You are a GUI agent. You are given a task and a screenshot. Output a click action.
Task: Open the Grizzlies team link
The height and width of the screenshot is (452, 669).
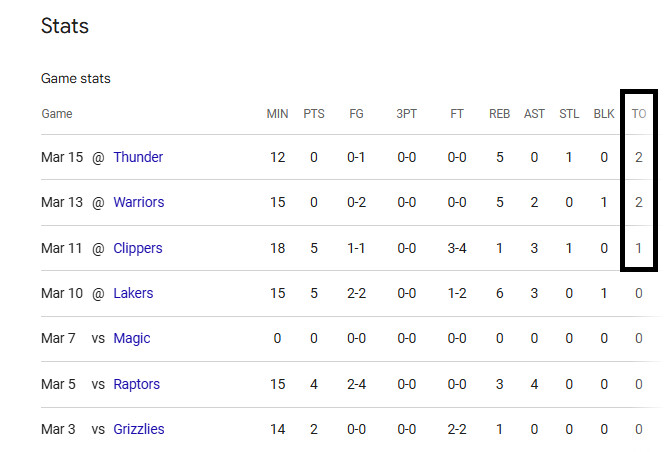coord(139,429)
